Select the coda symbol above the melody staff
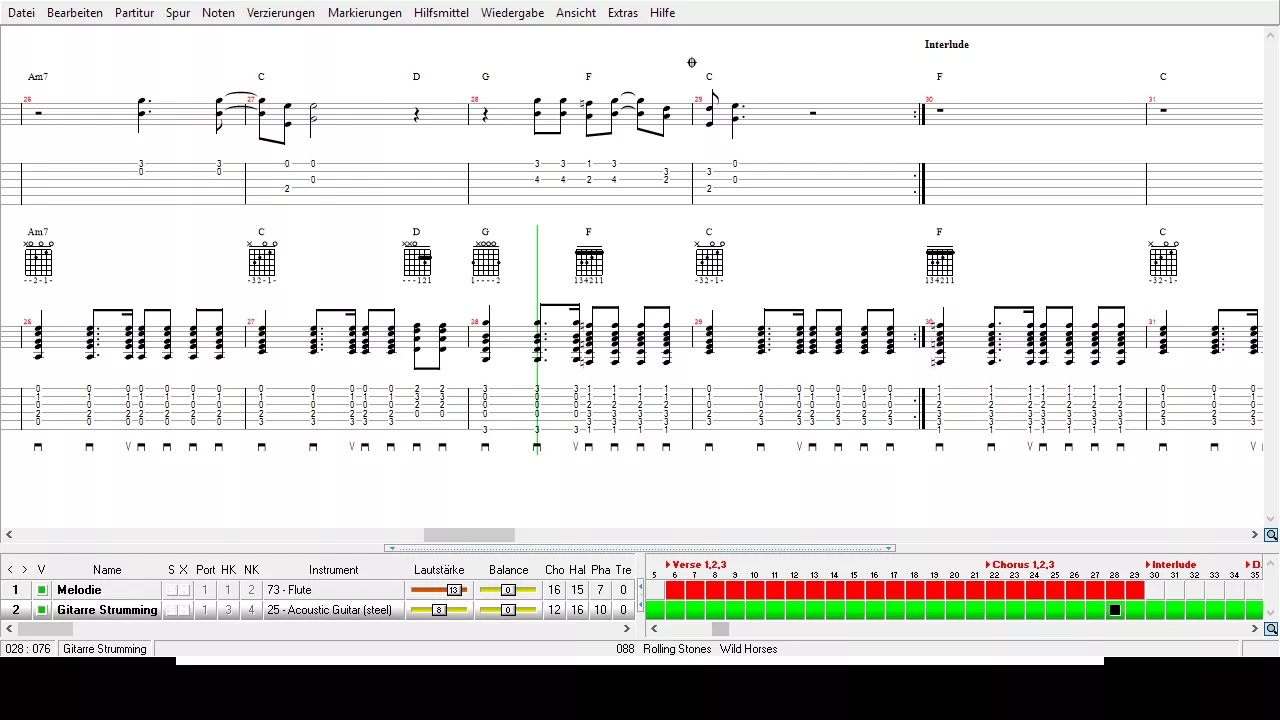This screenshot has width=1280, height=720. point(691,63)
